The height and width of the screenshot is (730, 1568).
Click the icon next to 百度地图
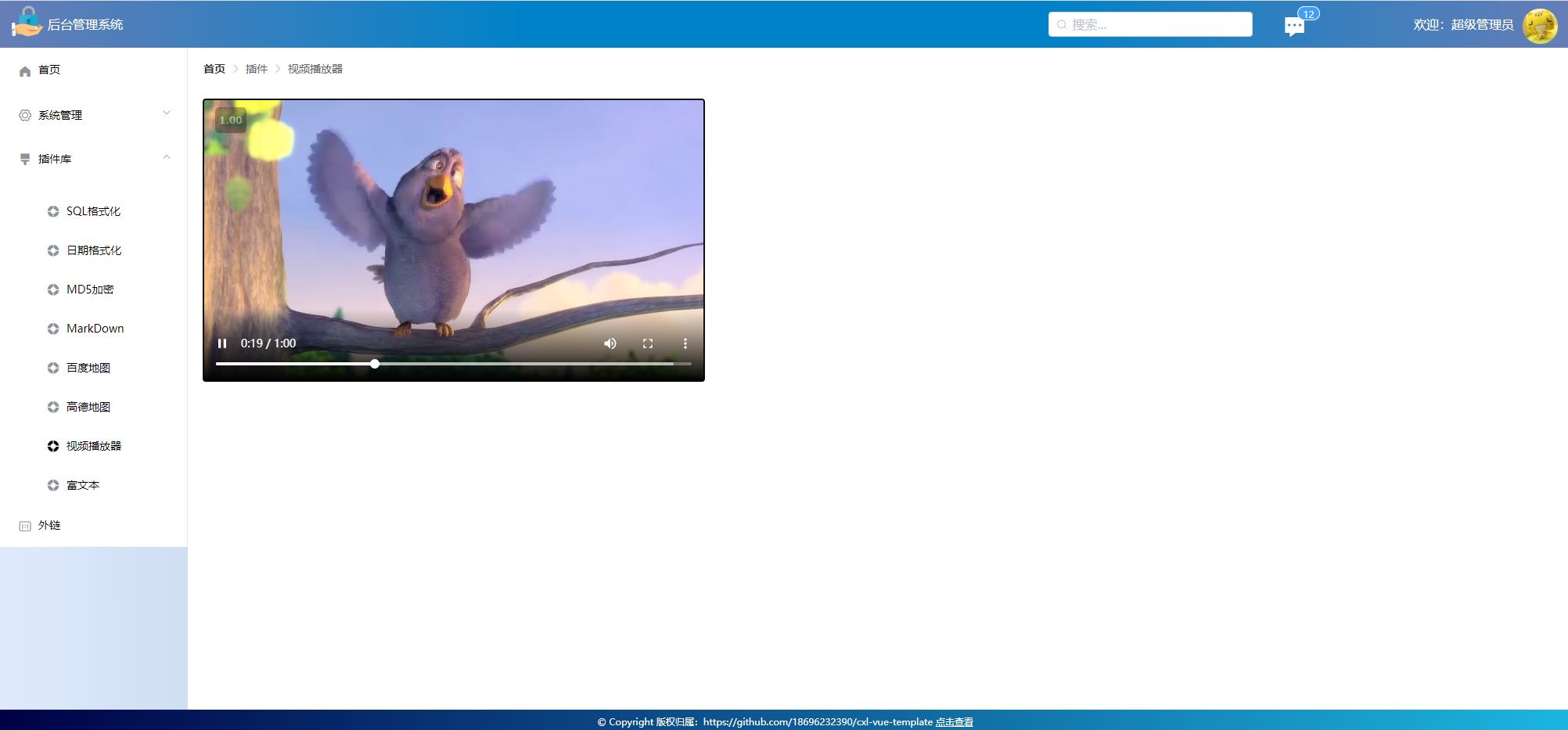[53, 368]
